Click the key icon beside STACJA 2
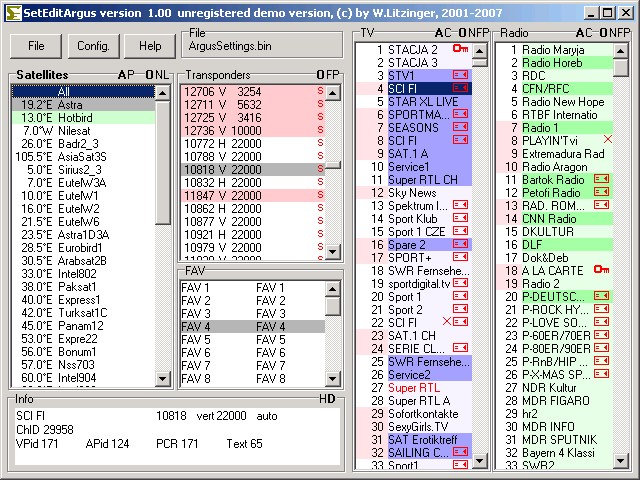 (460, 49)
